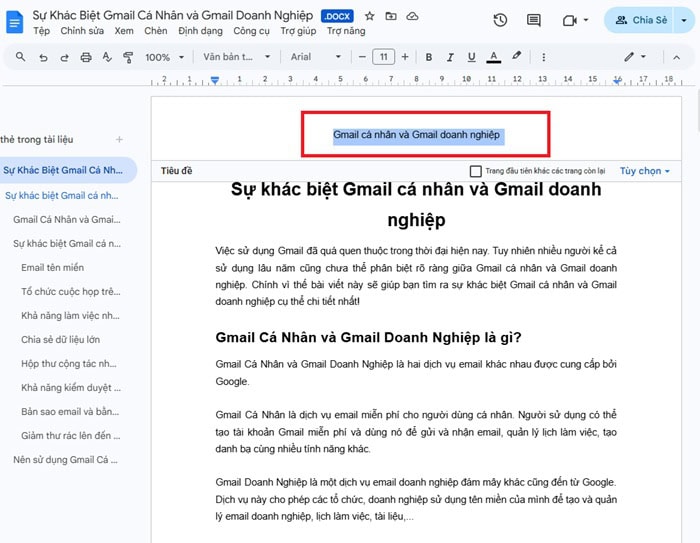Expand the 'Tùy chọn' header options dropdown
The height and width of the screenshot is (543, 700).
pyautogui.click(x=644, y=171)
